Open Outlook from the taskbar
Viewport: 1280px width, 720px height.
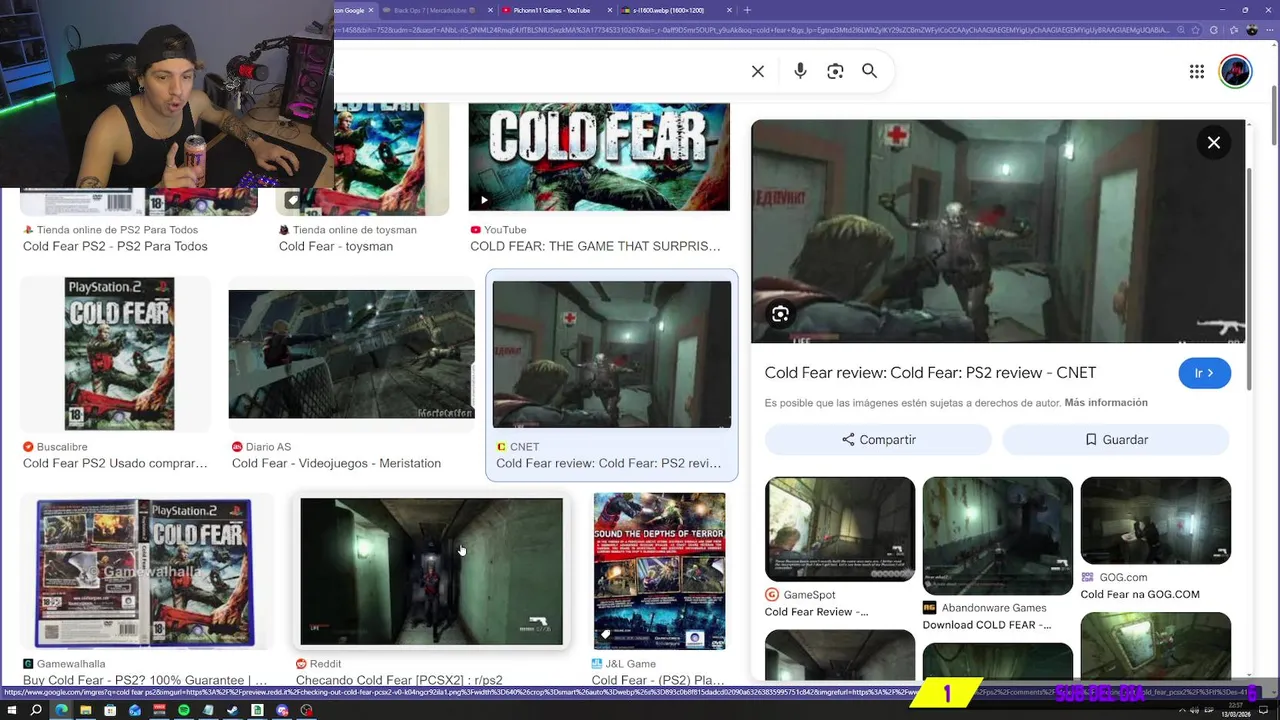coord(135,710)
